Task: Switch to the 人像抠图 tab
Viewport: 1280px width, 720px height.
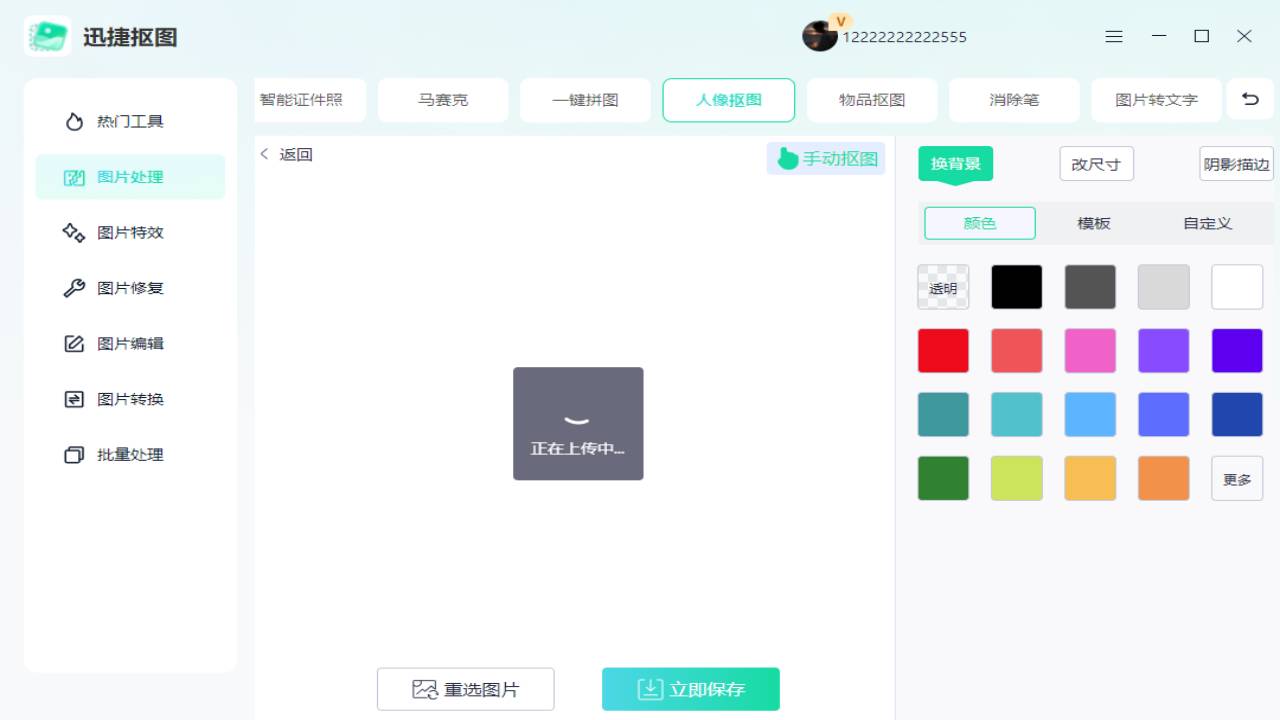Action: point(728,100)
